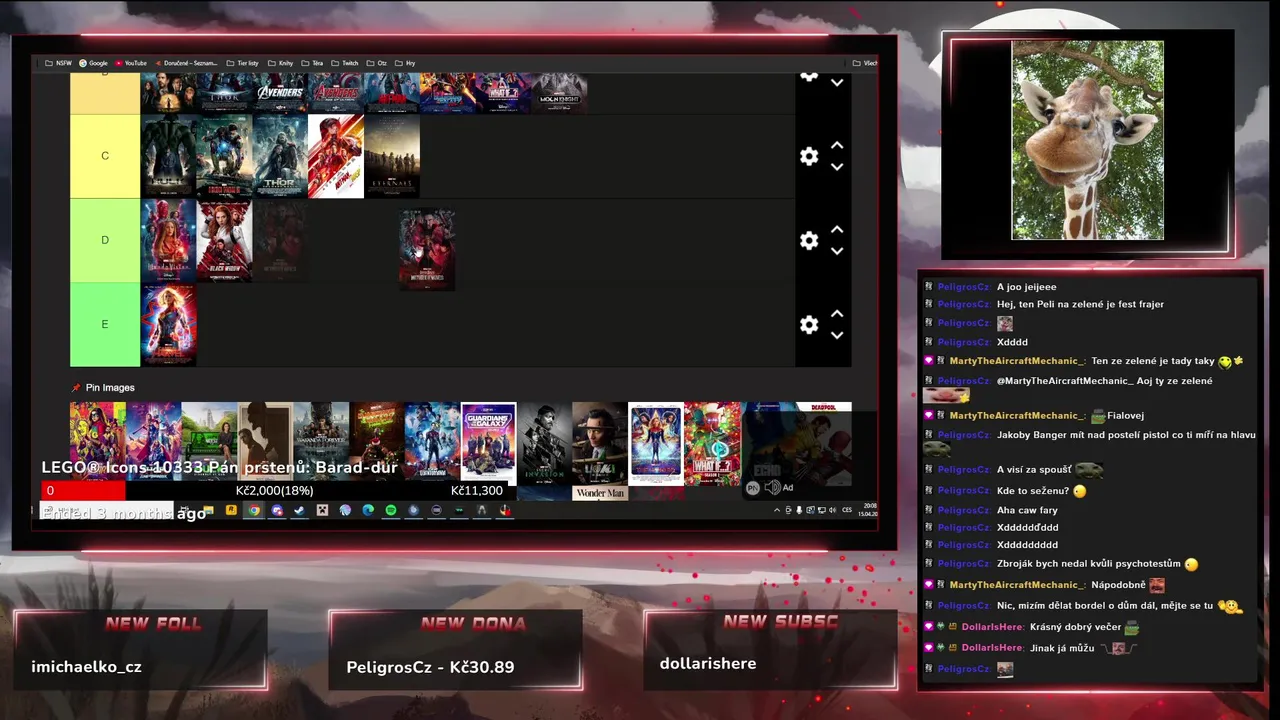Image resolution: width=1280 pixels, height=720 pixels.
Task: Open the Twitch bookmarks folder
Action: coord(345,63)
